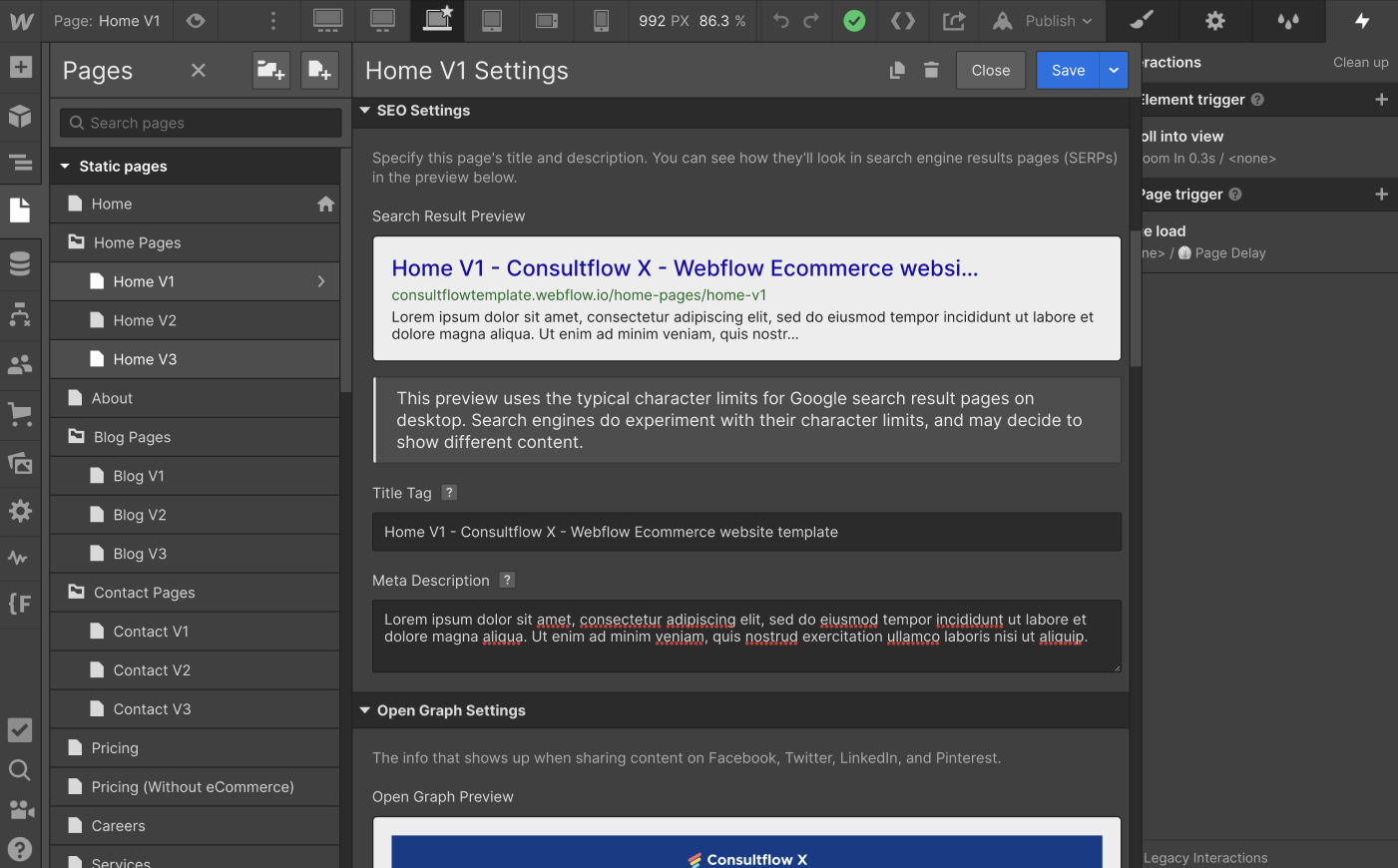
Task: Switch to the phone portrait breakpoint
Action: (x=600, y=21)
